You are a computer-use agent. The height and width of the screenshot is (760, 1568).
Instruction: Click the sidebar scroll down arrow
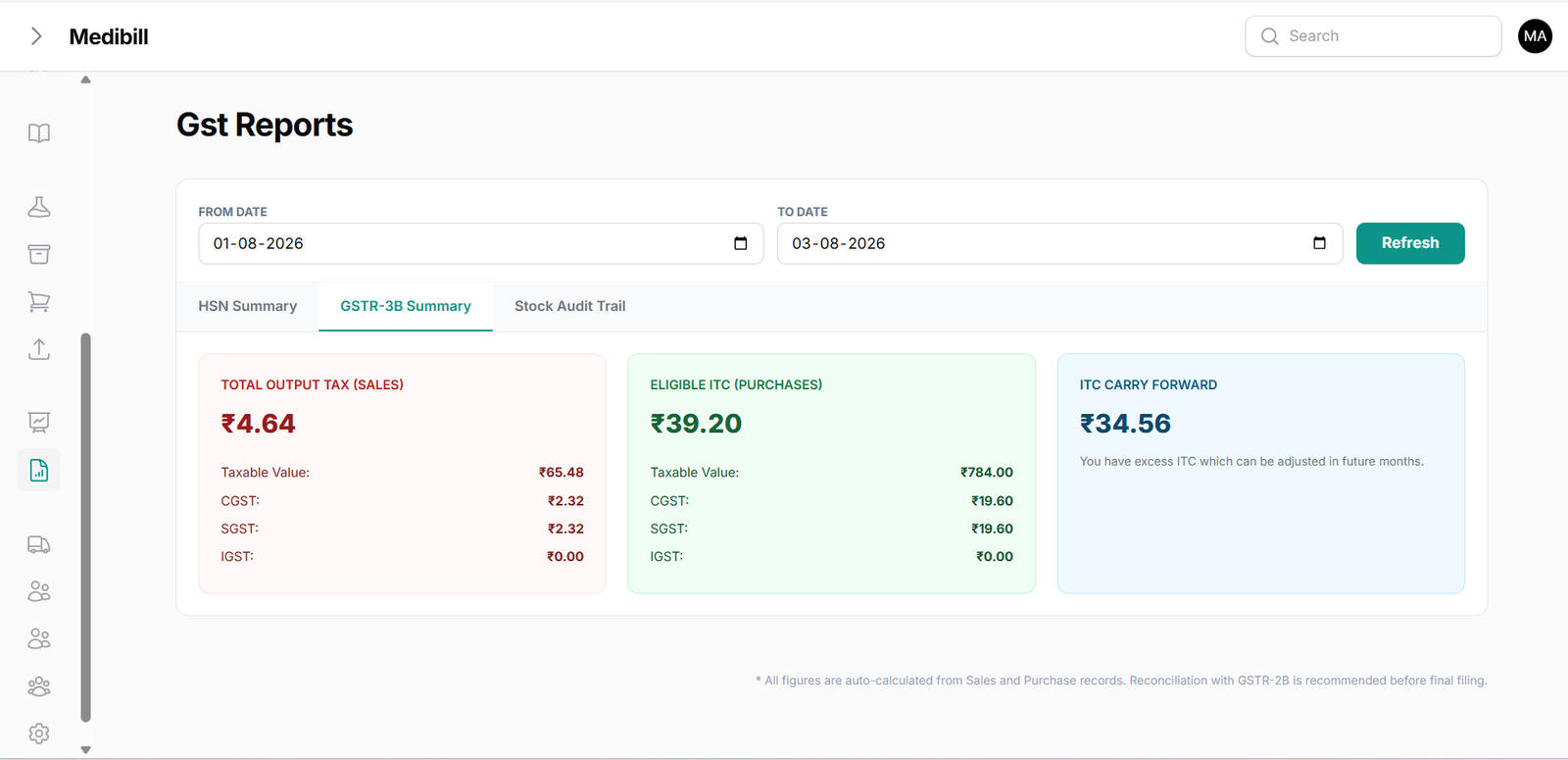(86, 749)
